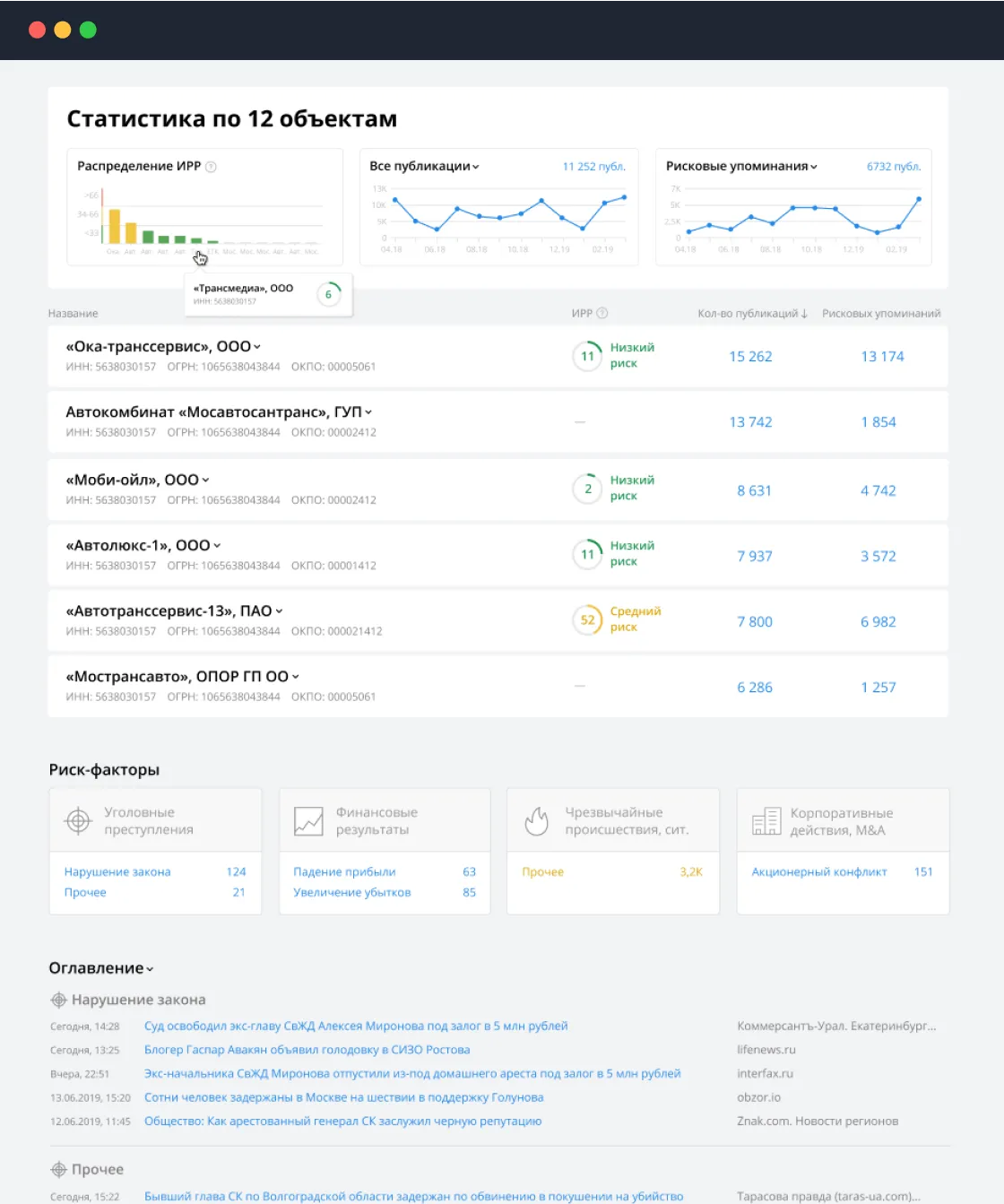Viewport: 1004px width, 1204px height.
Task: Open Прочее link under Уголовные преступления
Action: coord(85,892)
